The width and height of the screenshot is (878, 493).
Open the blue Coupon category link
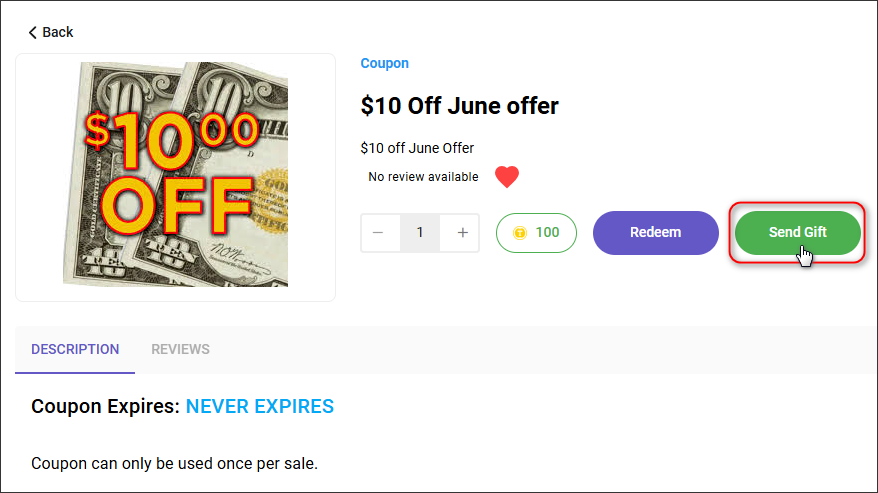384,63
